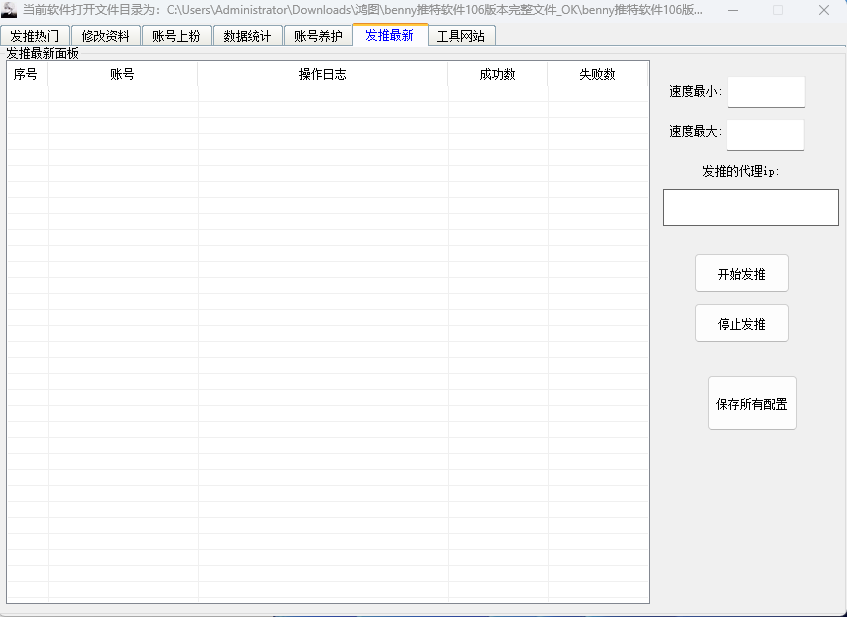The height and width of the screenshot is (617, 847).
Task: Switch to the 工具网站 tab
Action: [x=461, y=36]
